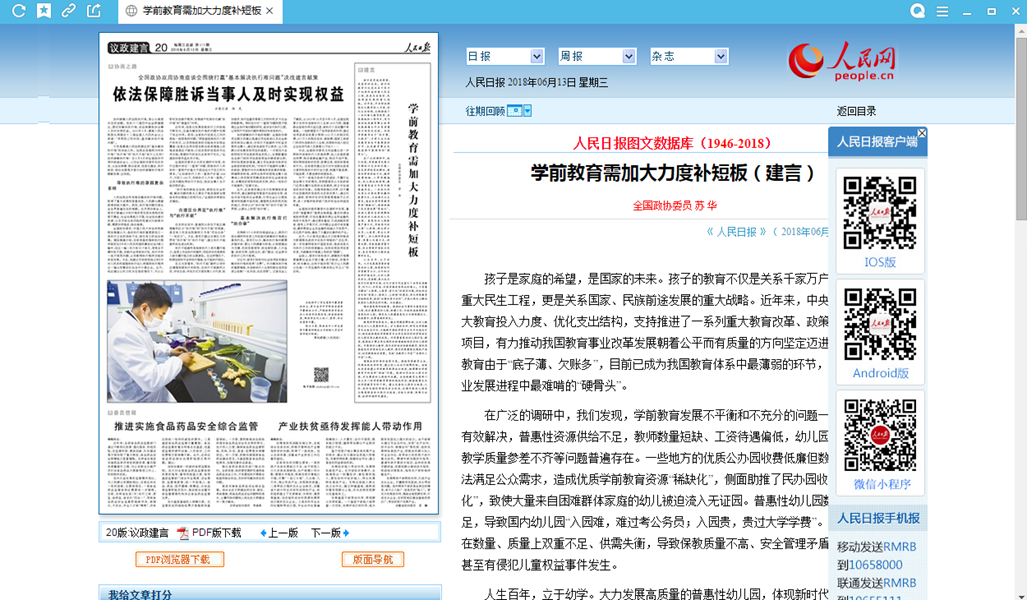This screenshot has width=1027, height=600.
Task: Click the 版面导航 button
Action: click(373, 559)
